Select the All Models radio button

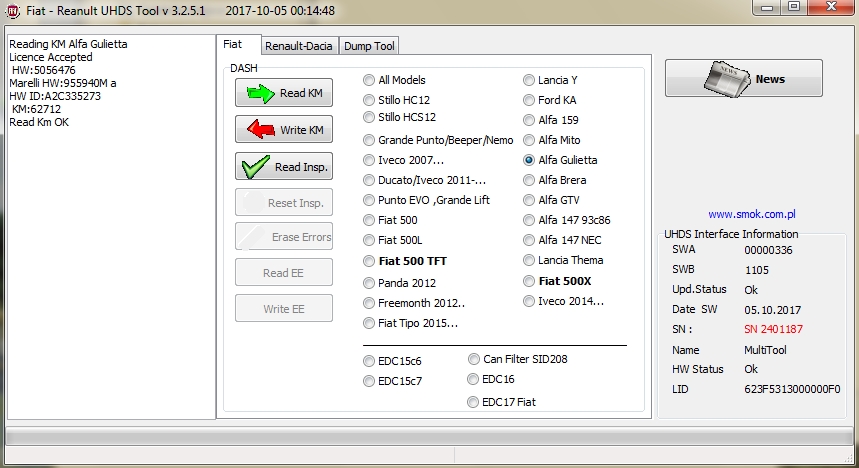(369, 80)
